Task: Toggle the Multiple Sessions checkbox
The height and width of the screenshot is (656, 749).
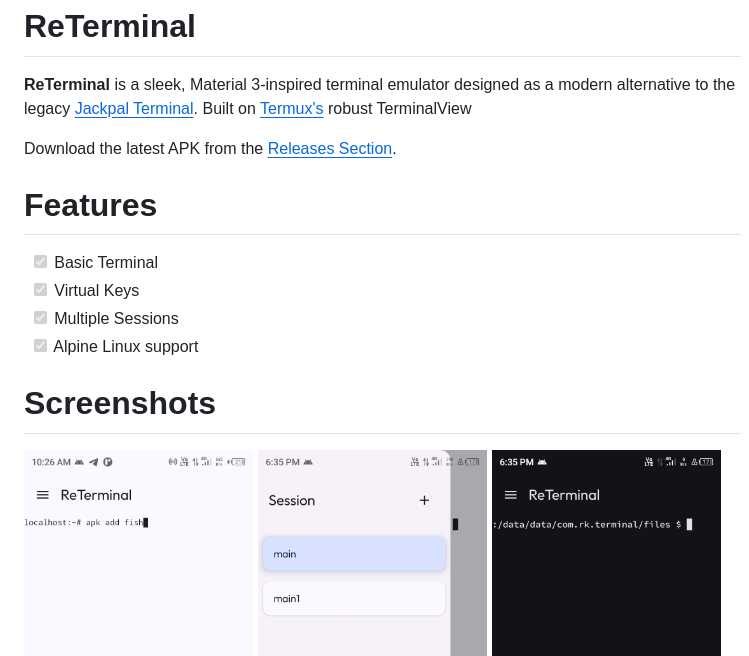Action: pos(41,318)
